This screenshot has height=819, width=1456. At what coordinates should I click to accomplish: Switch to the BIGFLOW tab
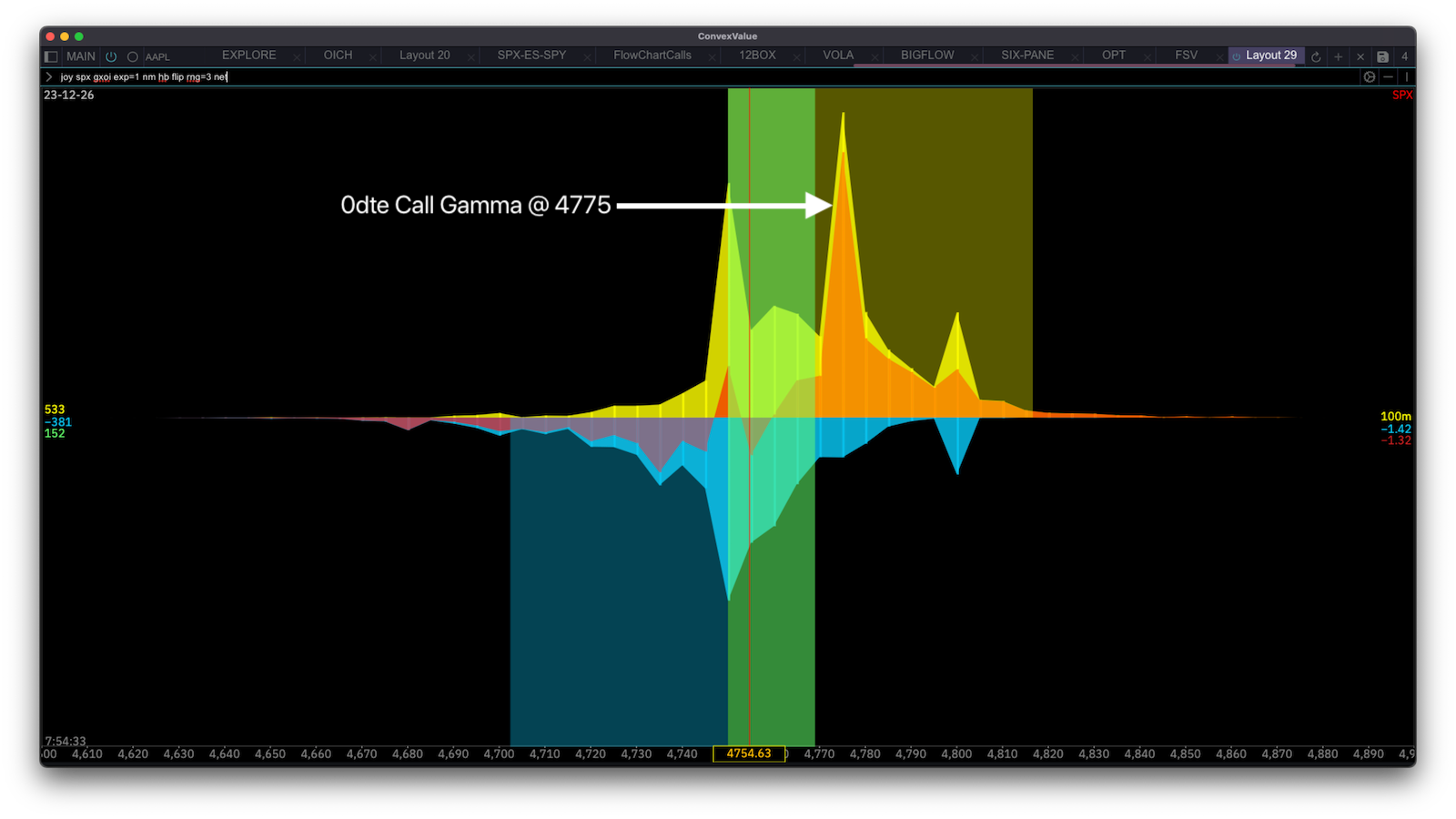[x=927, y=56]
